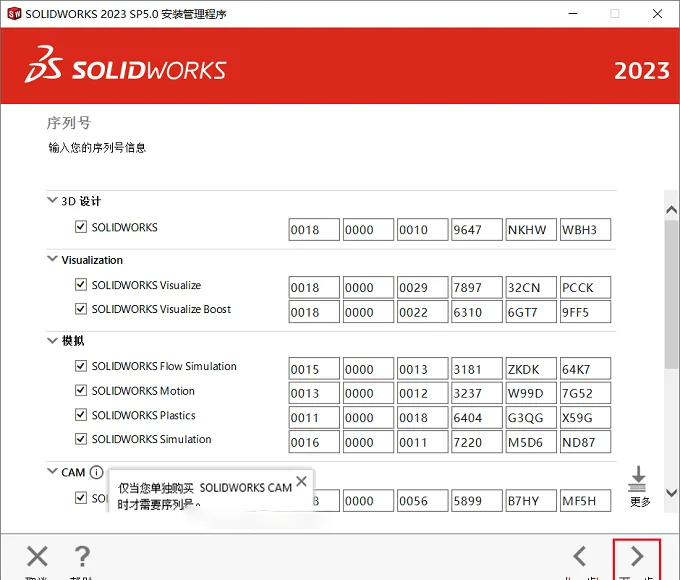The image size is (680, 580).
Task: Click the More download arrow icon
Action: pos(638,478)
